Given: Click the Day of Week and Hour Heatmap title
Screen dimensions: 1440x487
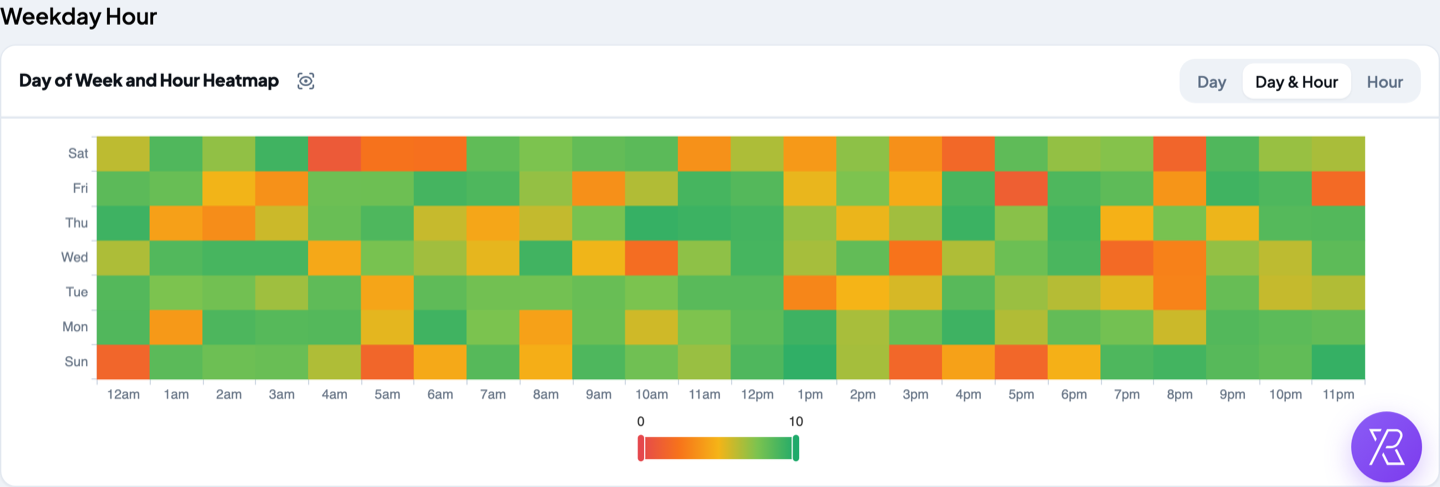Looking at the screenshot, I should (x=149, y=81).
